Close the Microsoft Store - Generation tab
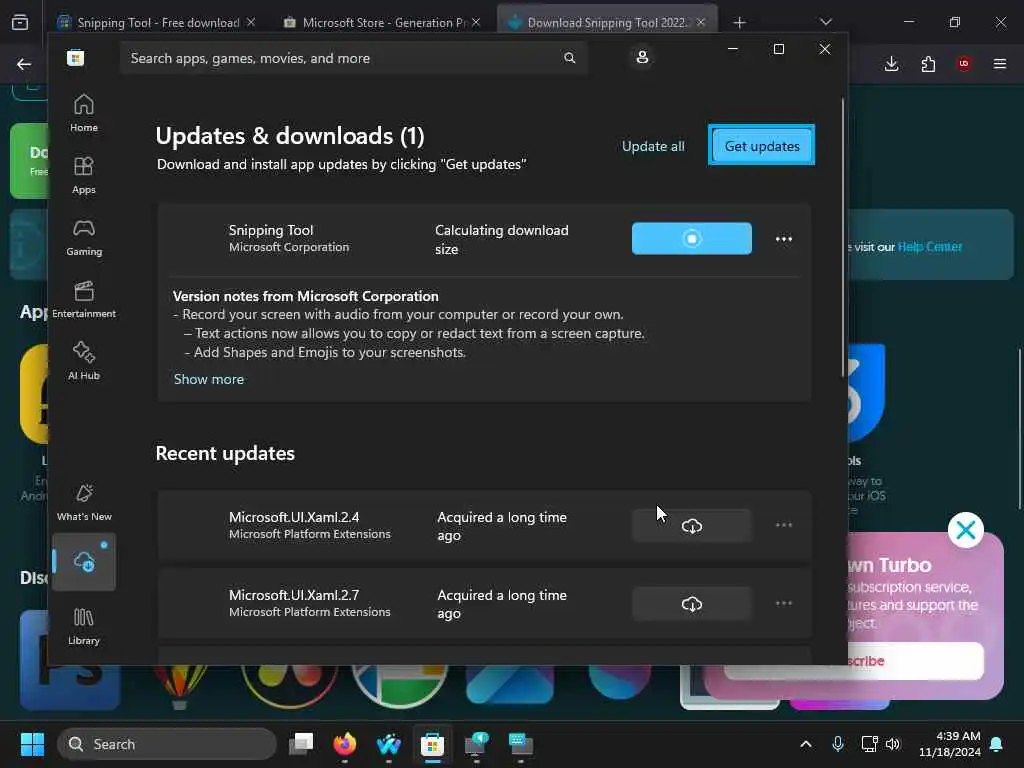 point(476,22)
